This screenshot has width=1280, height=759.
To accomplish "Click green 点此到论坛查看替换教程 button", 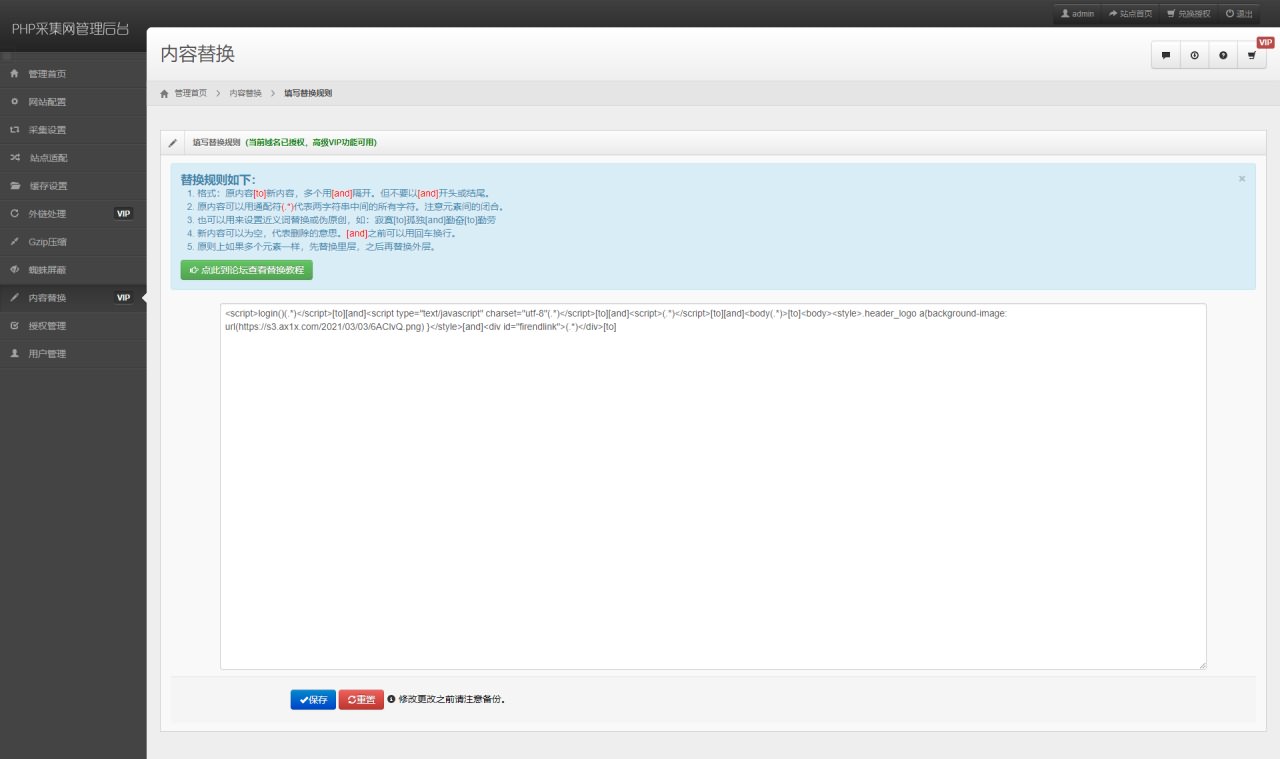I will (x=246, y=270).
